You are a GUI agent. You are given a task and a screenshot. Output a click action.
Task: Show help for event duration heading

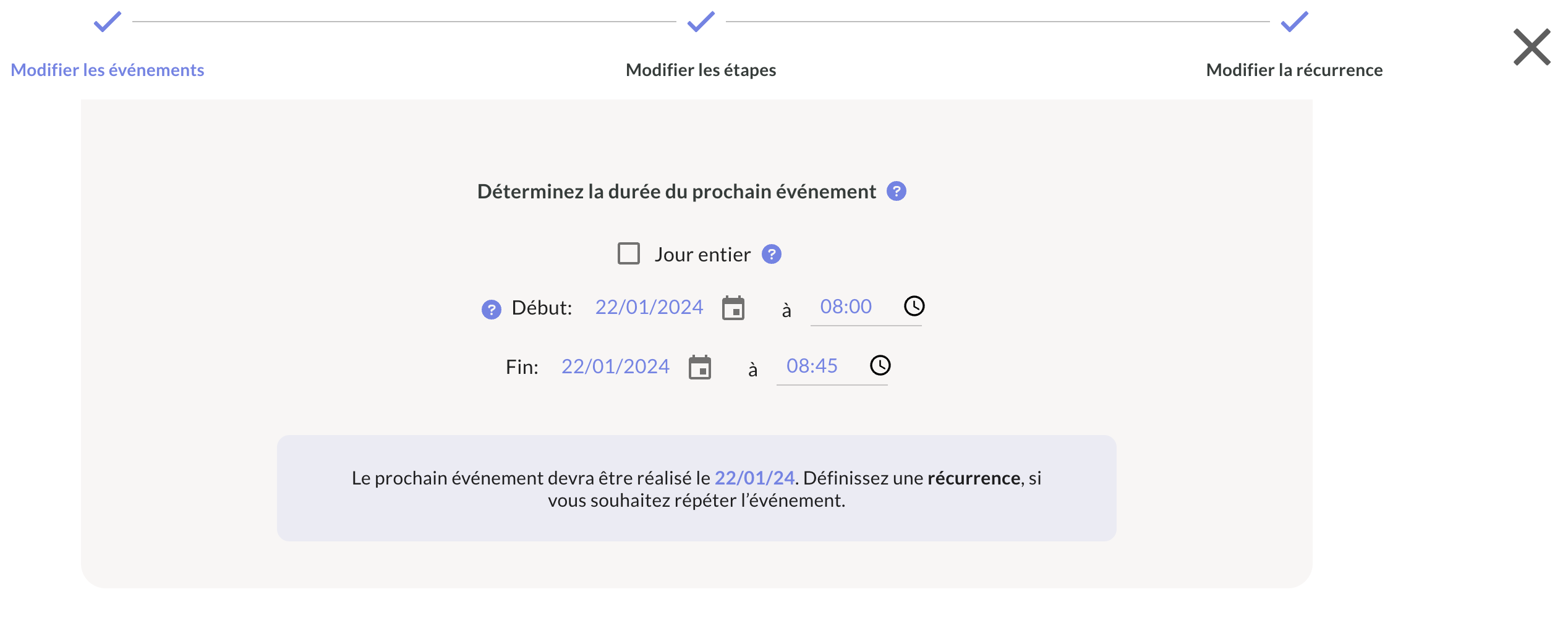click(x=896, y=192)
